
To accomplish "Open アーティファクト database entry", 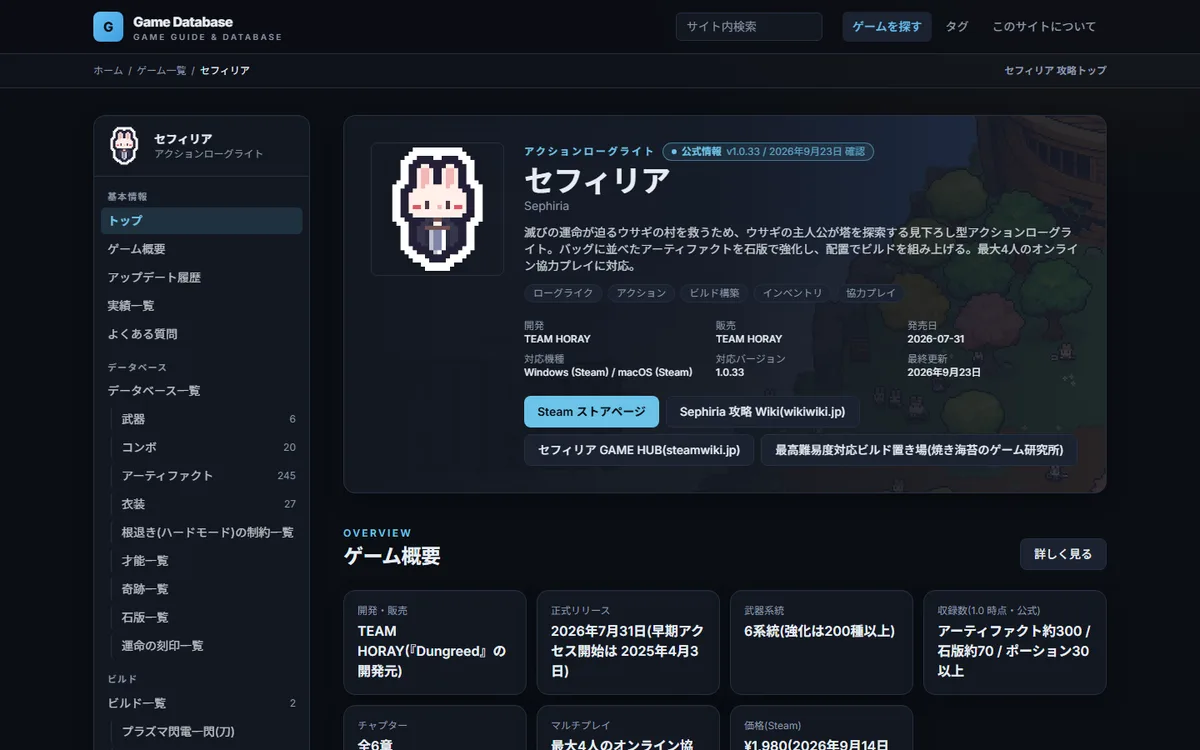I will pos(208,476).
